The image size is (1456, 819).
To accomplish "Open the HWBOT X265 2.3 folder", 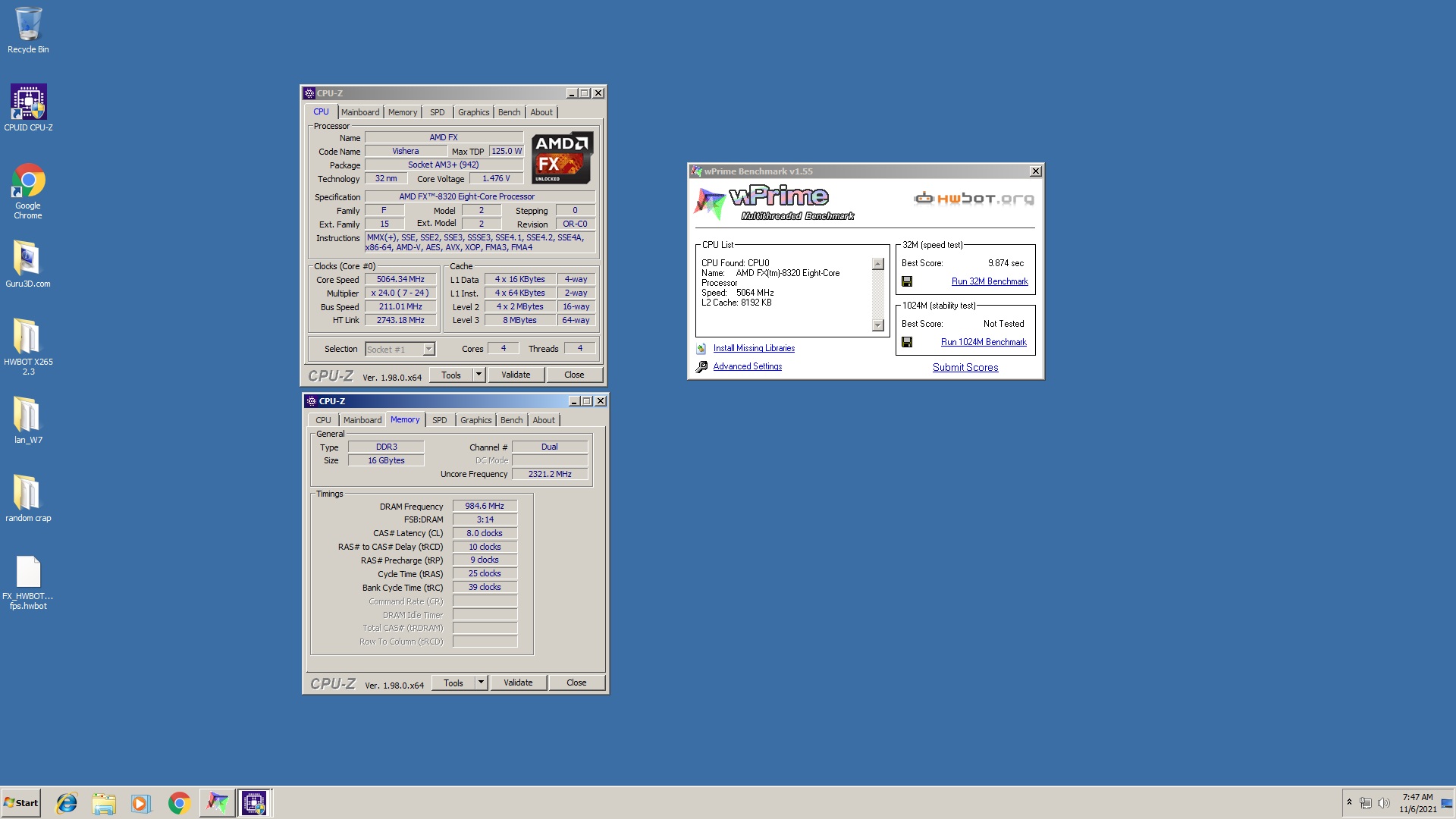I will coord(28,347).
